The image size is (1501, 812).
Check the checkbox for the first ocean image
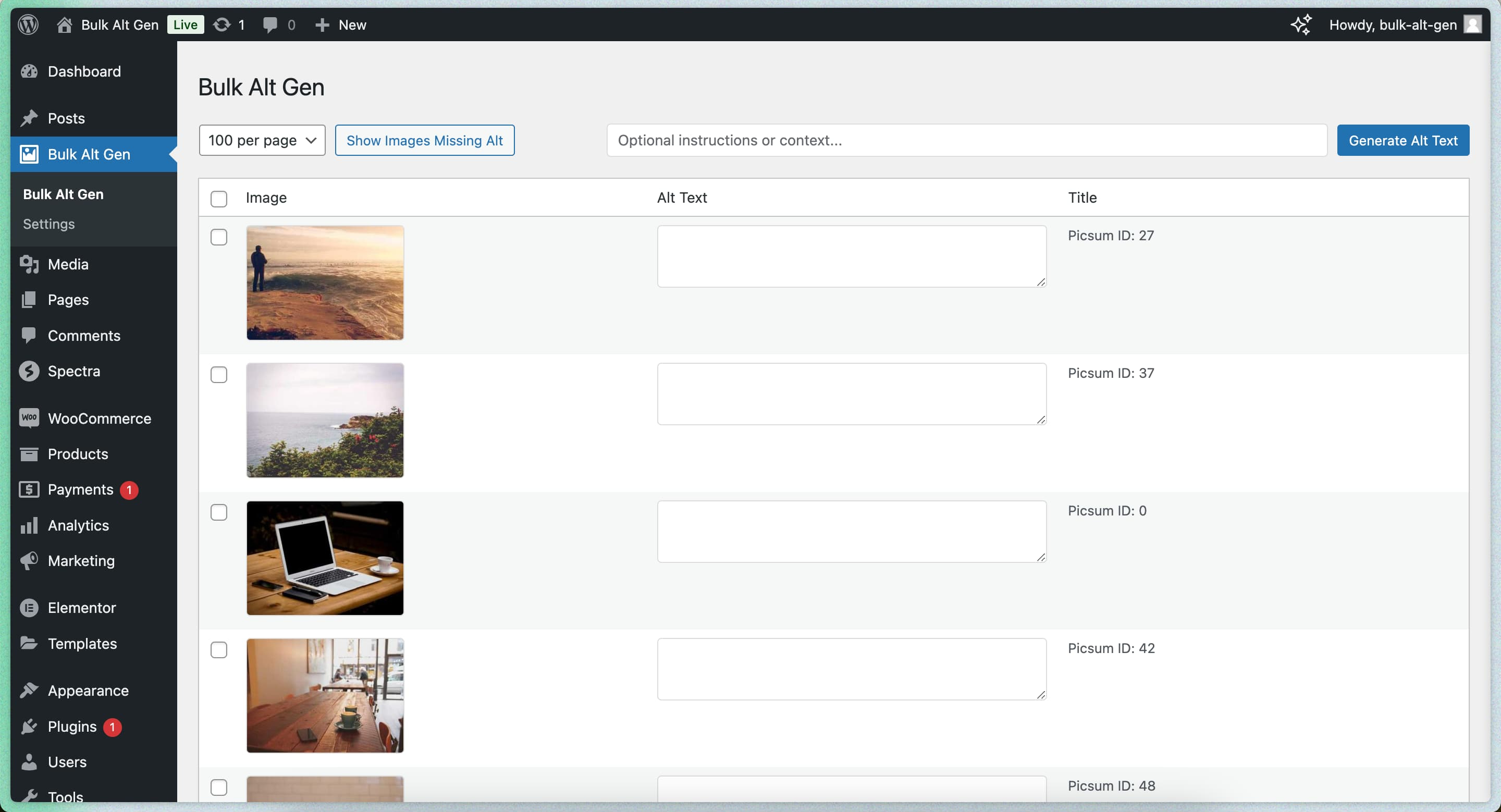218,237
